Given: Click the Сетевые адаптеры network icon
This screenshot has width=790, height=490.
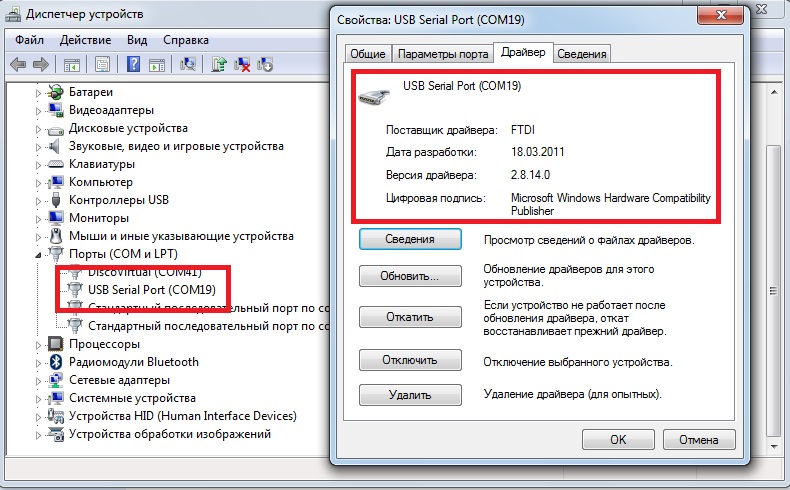Looking at the screenshot, I should (x=55, y=380).
